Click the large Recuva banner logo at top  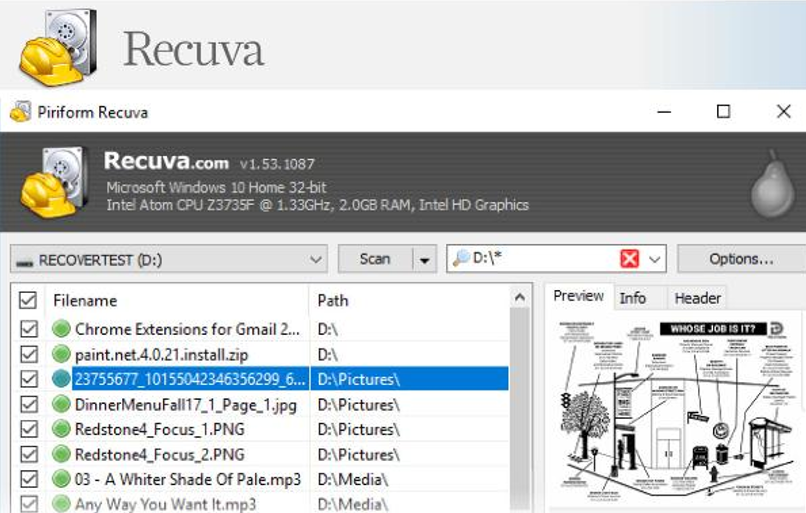[58, 47]
